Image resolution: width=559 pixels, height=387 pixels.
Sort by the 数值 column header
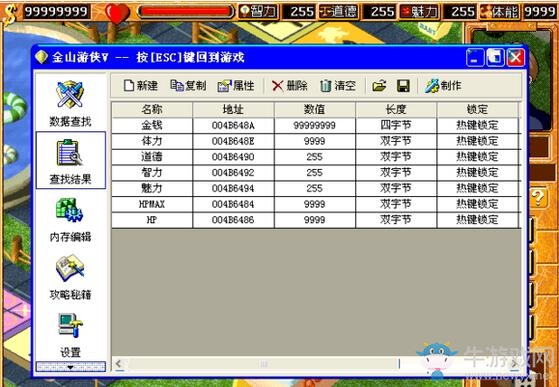click(314, 109)
